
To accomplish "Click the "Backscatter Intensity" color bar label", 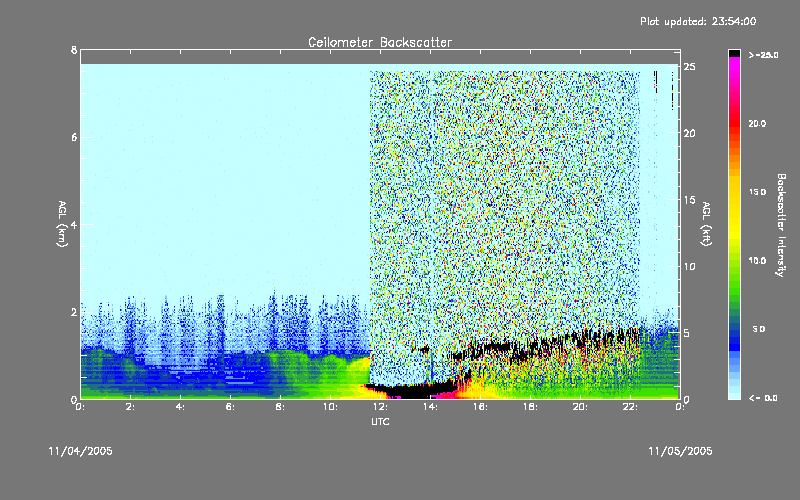I will (781, 225).
